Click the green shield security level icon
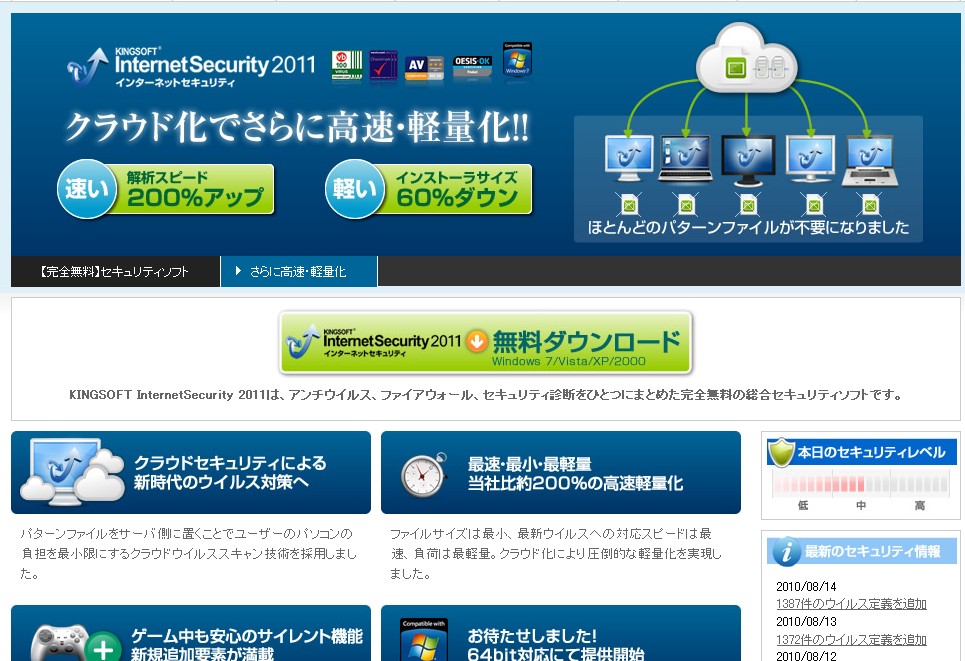 [x=781, y=453]
